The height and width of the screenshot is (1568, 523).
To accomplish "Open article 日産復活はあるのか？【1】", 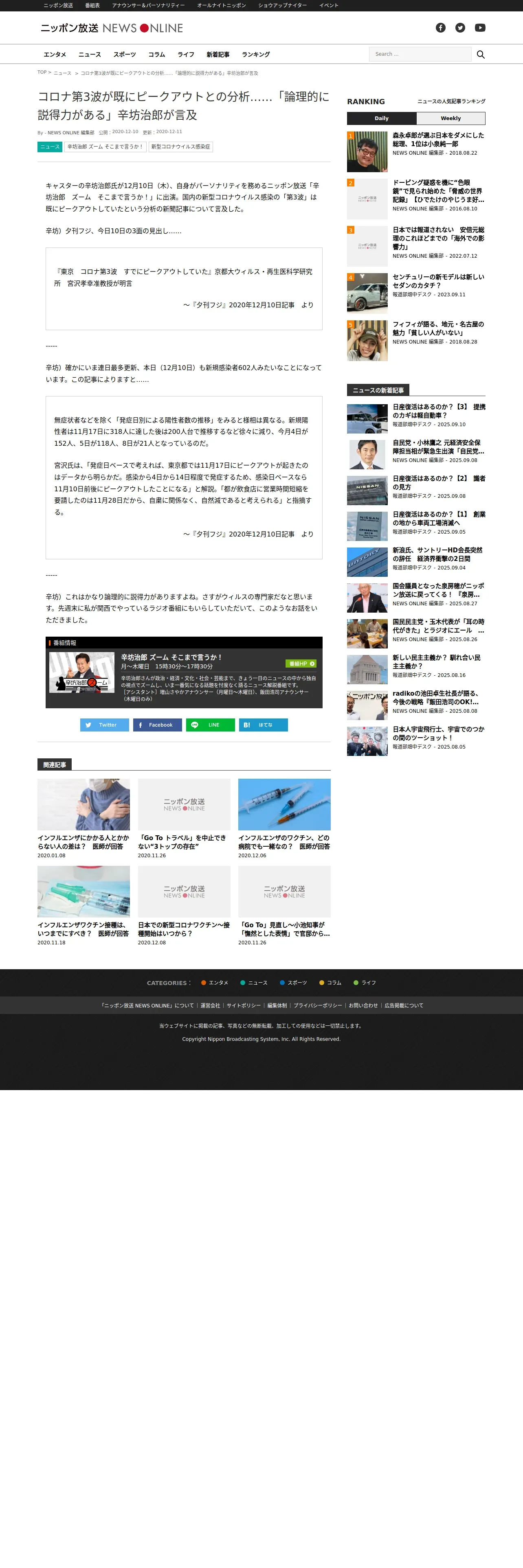I will (439, 519).
